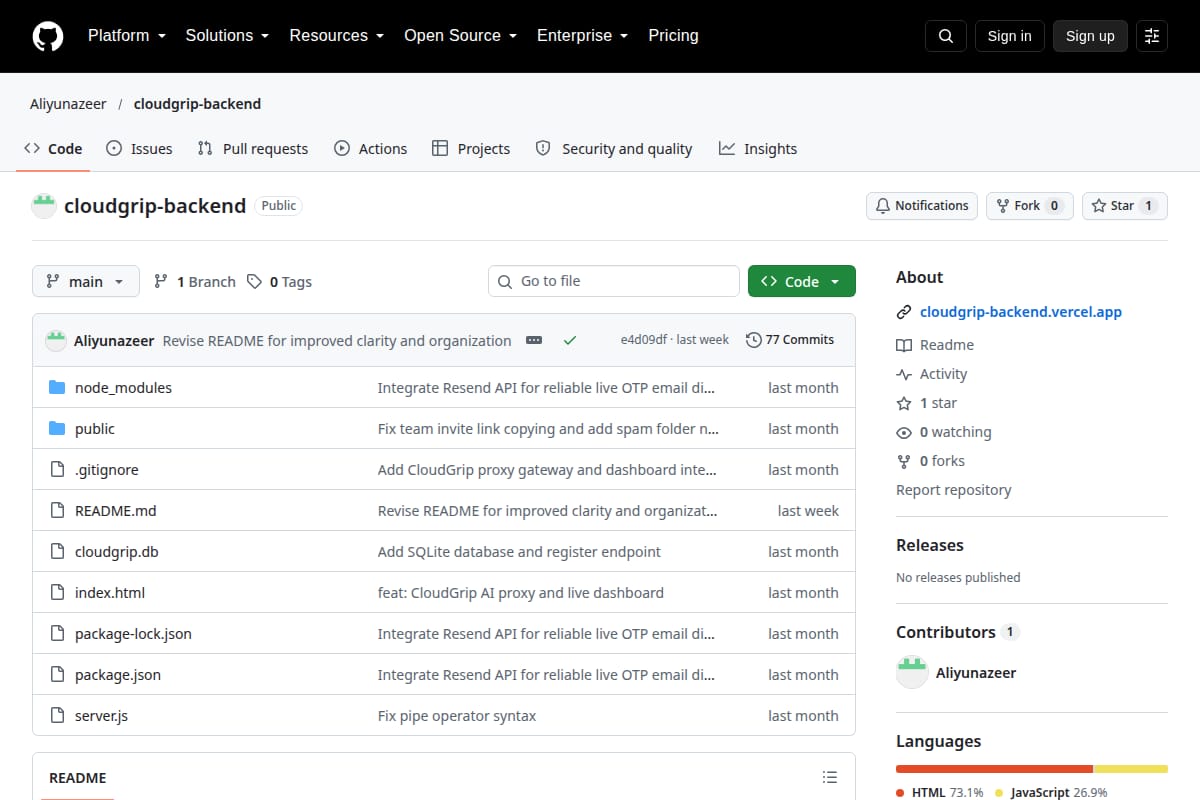Open the Platform dropdown menu
This screenshot has width=1200, height=800.
(126, 36)
